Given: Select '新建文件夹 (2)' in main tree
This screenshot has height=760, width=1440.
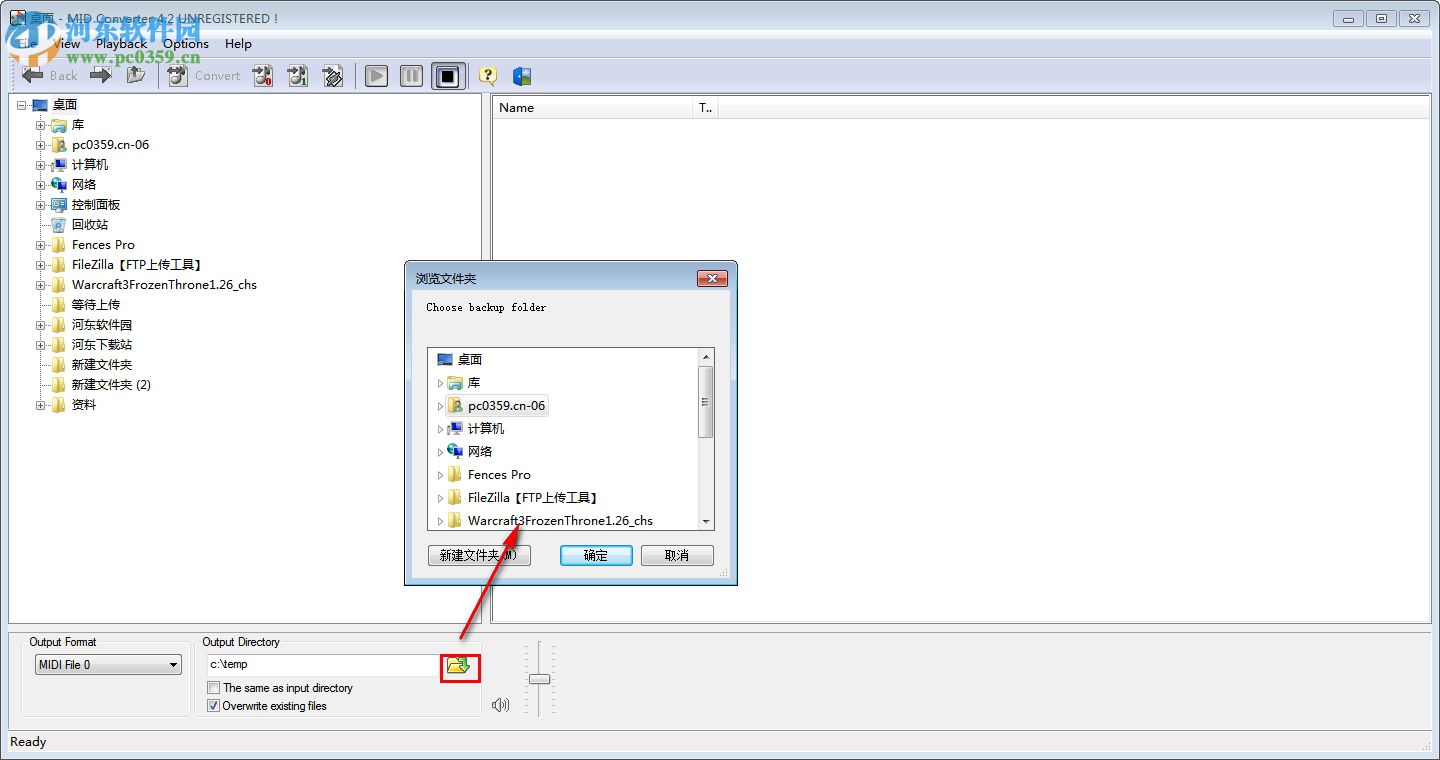Looking at the screenshot, I should (x=111, y=385).
